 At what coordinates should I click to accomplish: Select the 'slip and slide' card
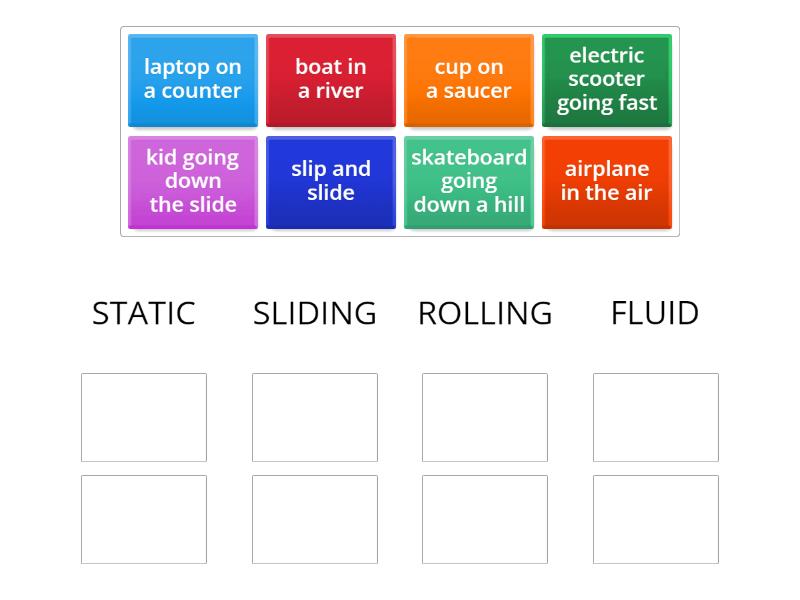pyautogui.click(x=330, y=181)
